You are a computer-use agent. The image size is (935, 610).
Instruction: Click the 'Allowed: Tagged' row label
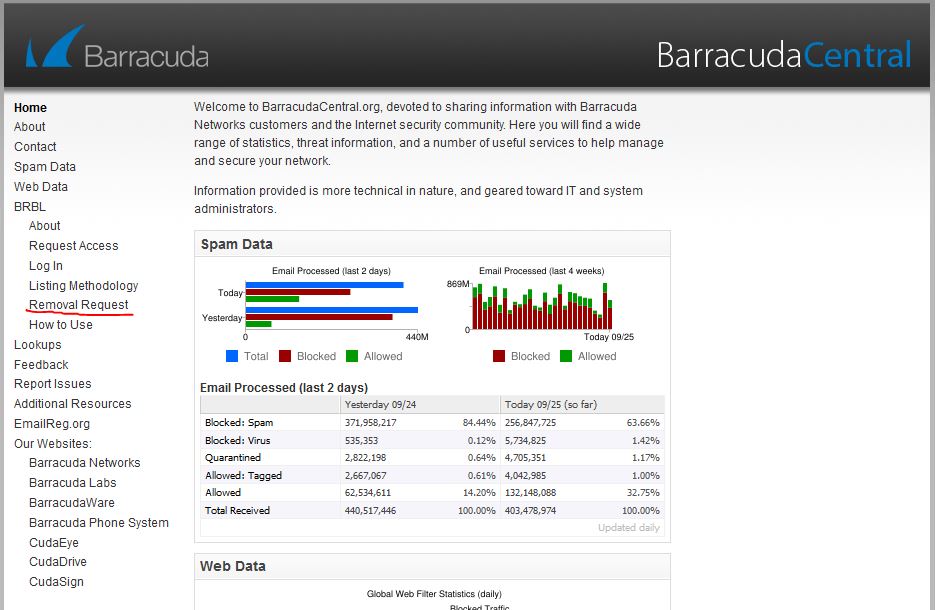coord(243,476)
